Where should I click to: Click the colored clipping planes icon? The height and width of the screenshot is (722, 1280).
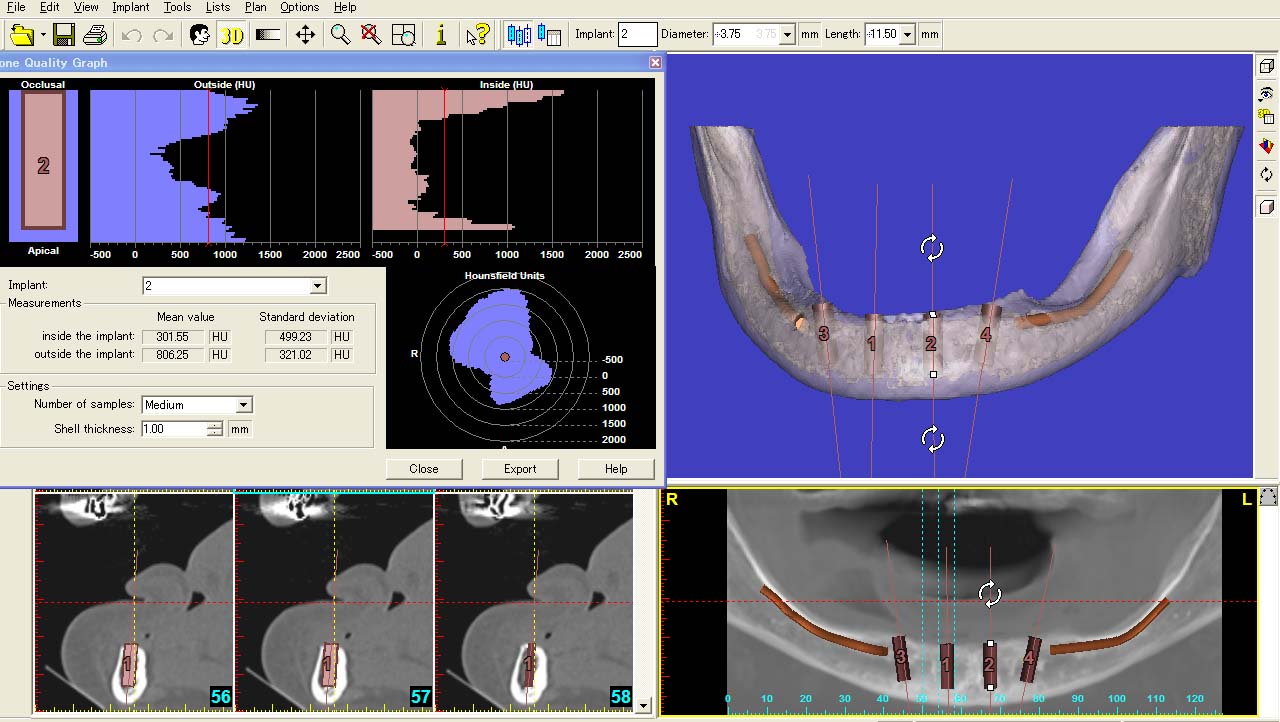(x=1266, y=146)
